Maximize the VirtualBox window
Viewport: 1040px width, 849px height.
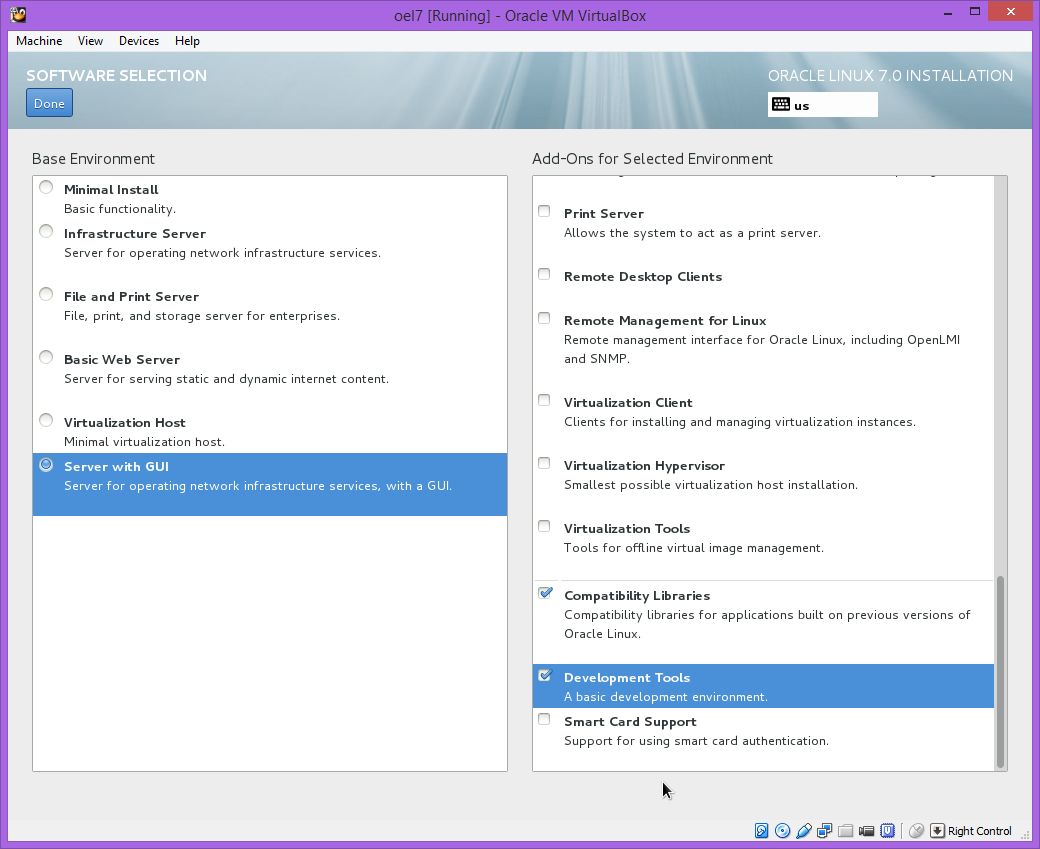tap(974, 12)
